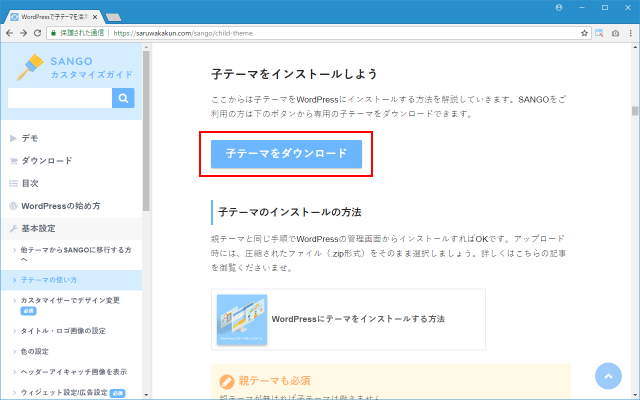Click the WordPress logo icon in sidebar
Image resolution: width=640 pixels, height=400 pixels.
point(13,206)
